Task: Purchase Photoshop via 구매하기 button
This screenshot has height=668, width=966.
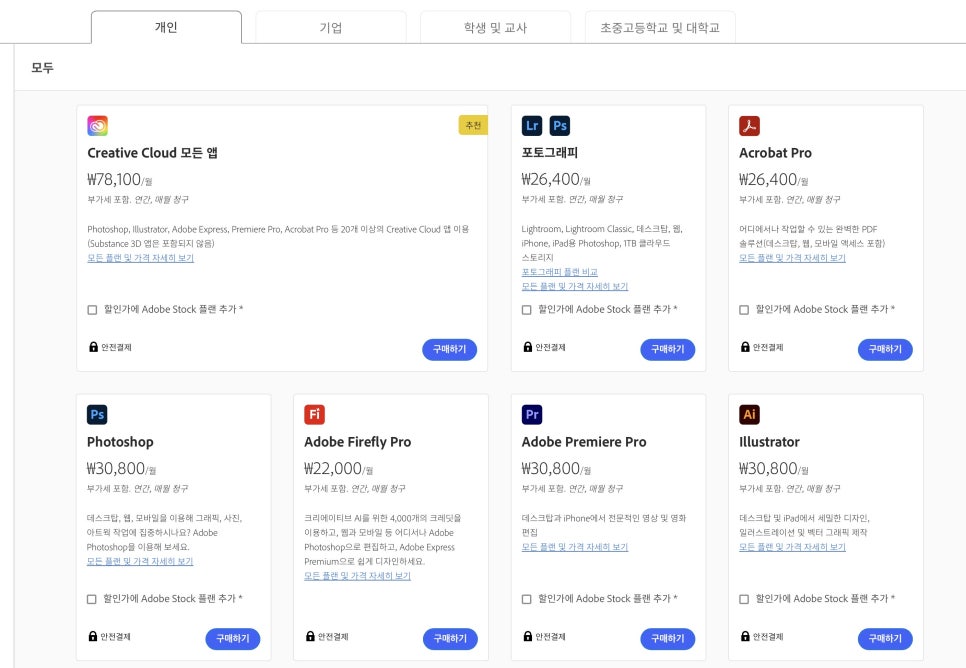Action: [x=233, y=638]
